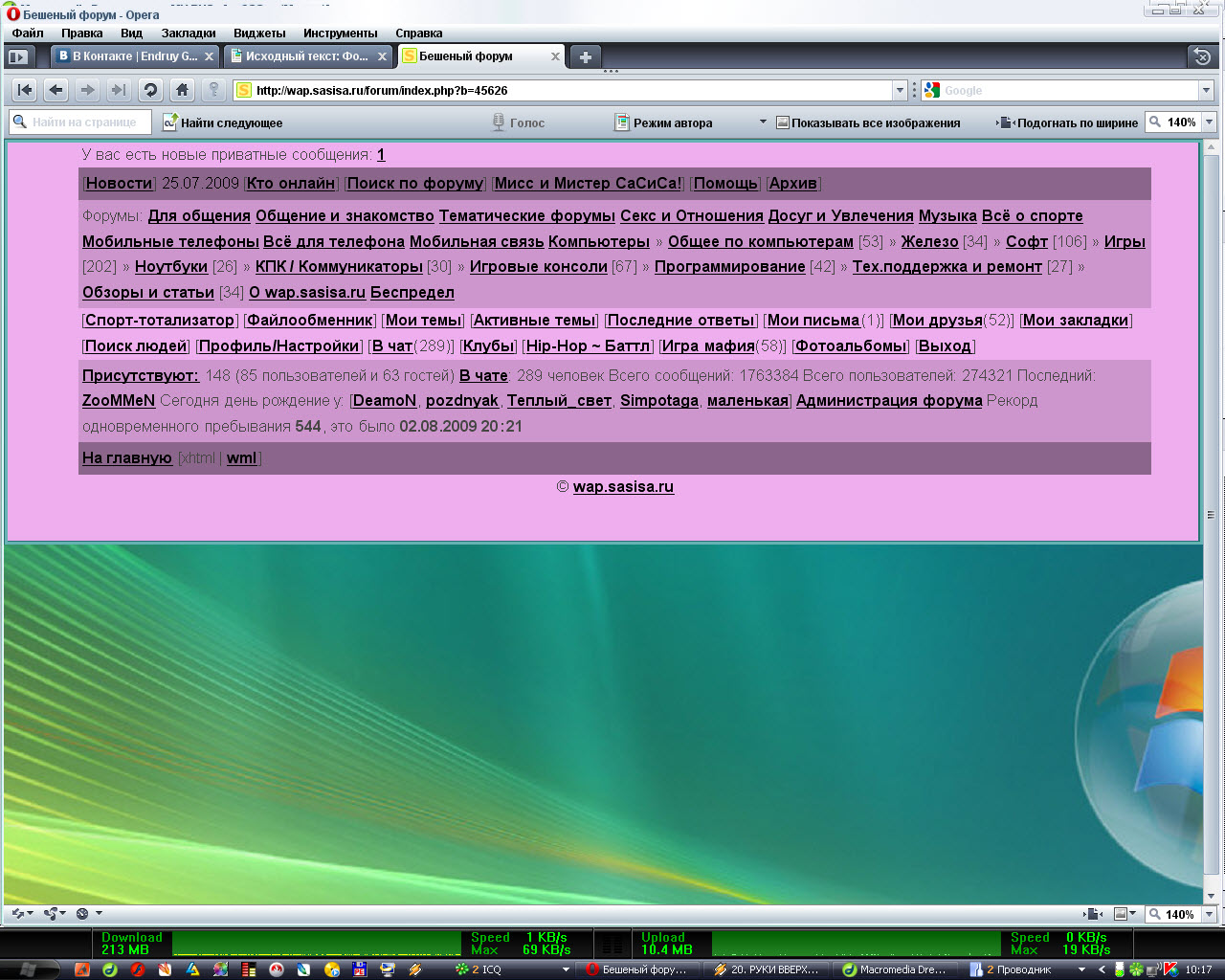
Task: Expand the address bar history dropdown
Action: click(x=900, y=90)
